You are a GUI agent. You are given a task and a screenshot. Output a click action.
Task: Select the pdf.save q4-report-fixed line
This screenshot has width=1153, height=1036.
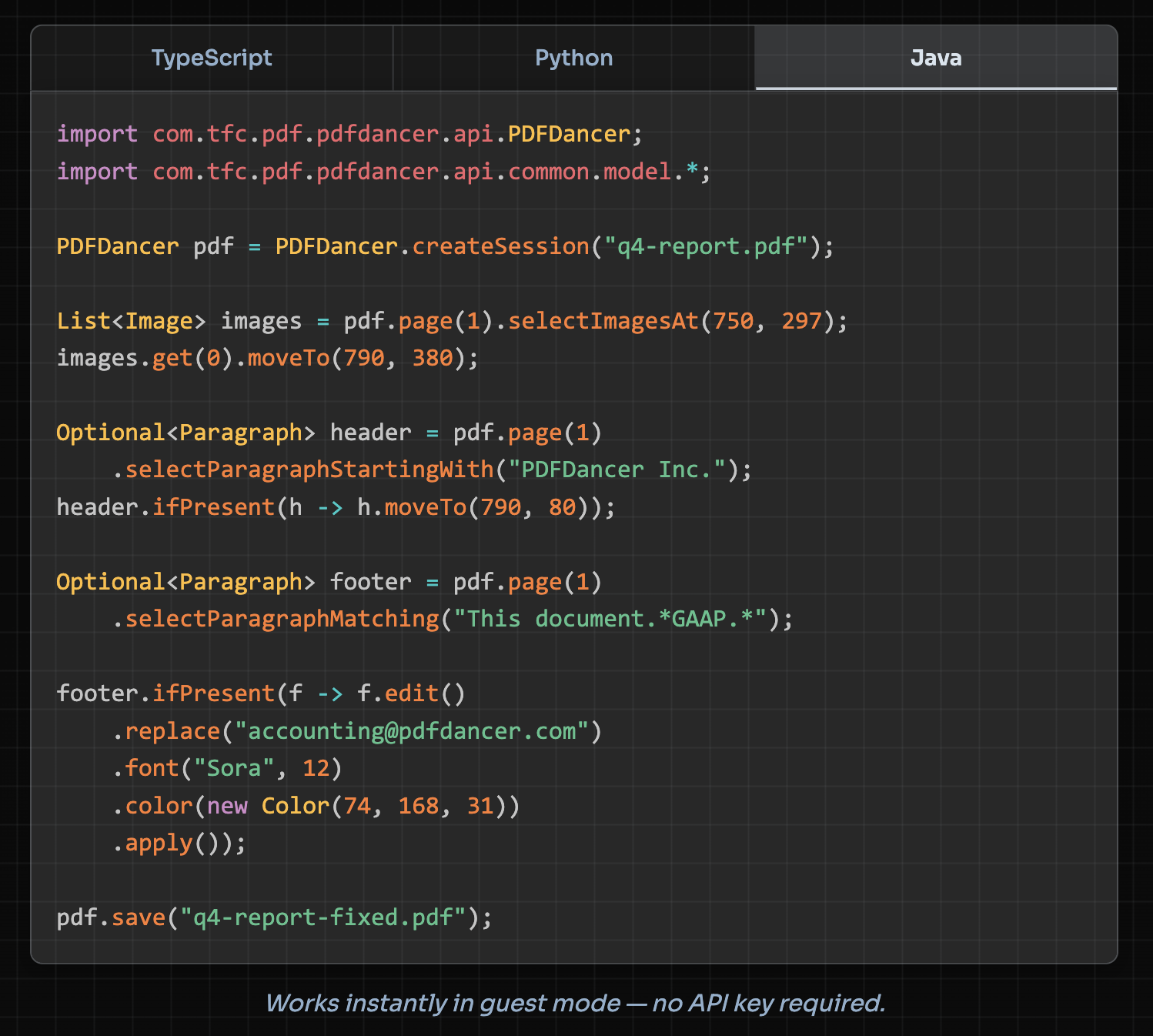coord(273,917)
